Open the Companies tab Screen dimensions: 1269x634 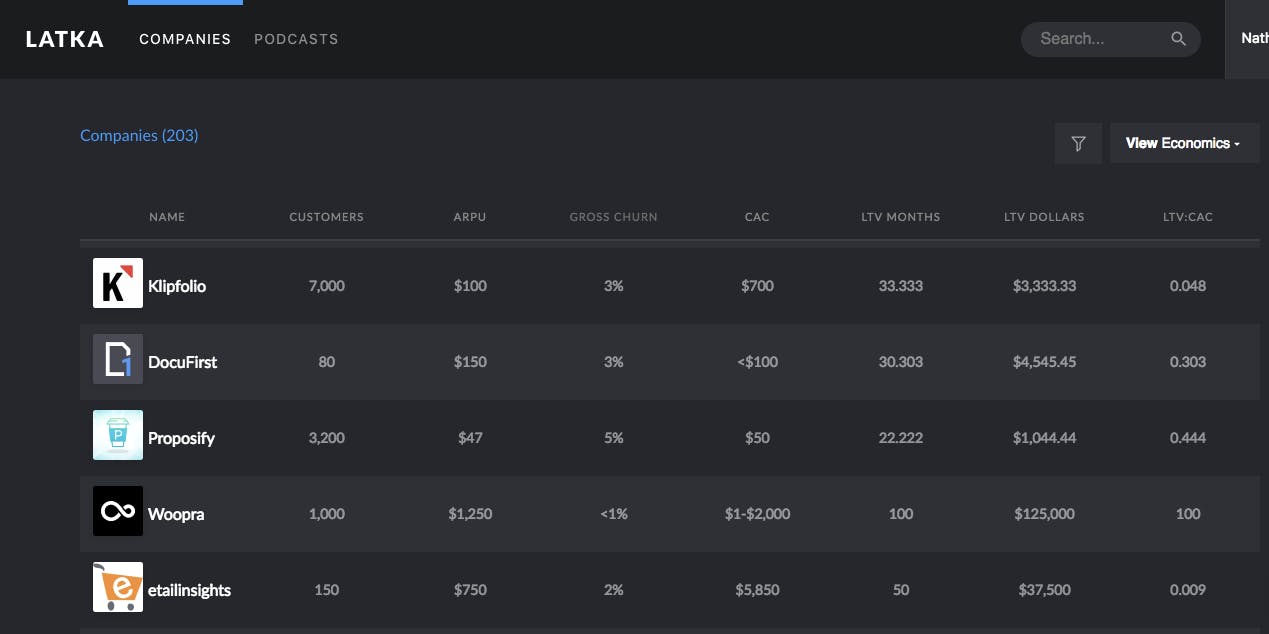pos(185,39)
